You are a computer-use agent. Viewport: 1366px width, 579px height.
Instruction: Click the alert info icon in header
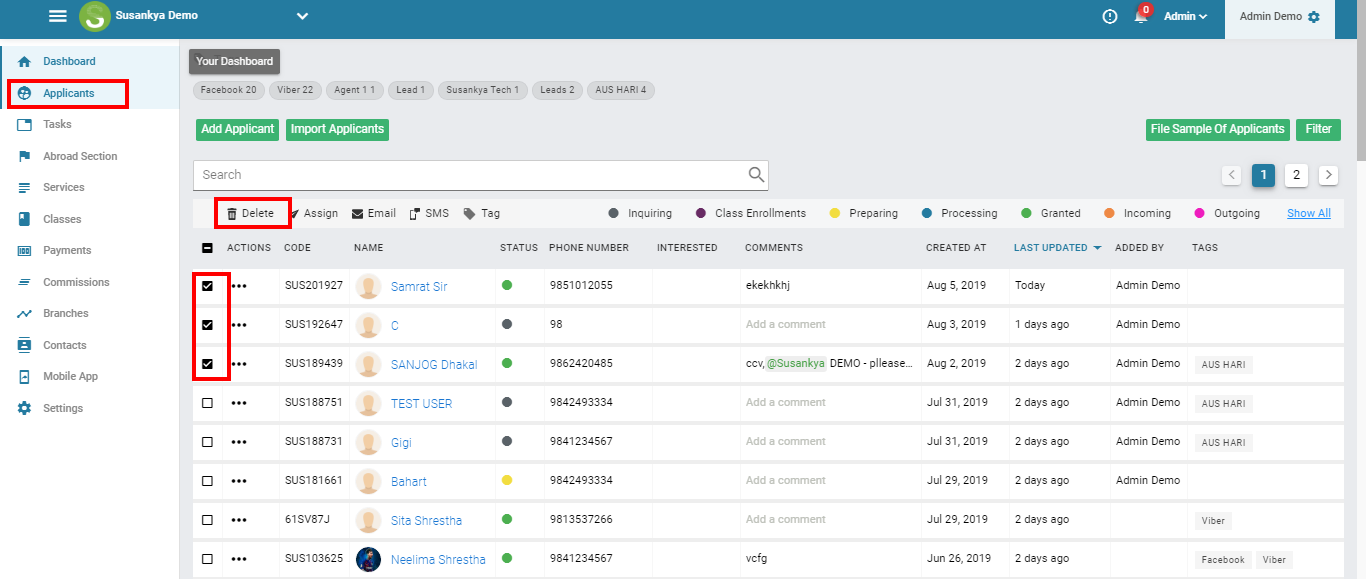(1110, 16)
